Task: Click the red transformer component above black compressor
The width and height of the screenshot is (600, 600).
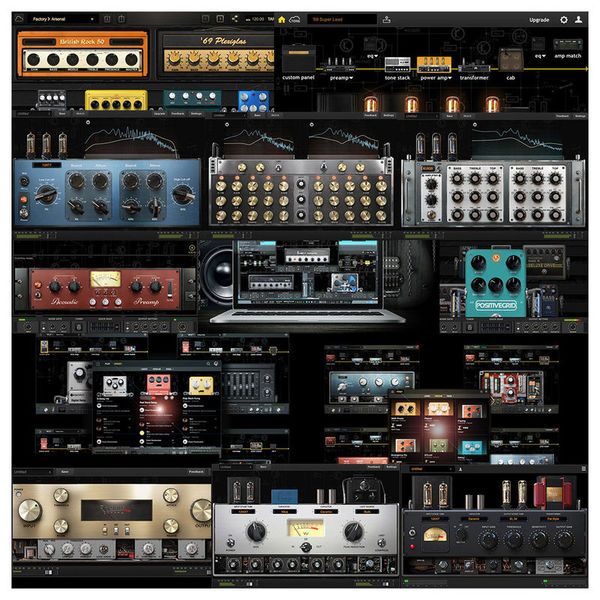Action: click(554, 493)
